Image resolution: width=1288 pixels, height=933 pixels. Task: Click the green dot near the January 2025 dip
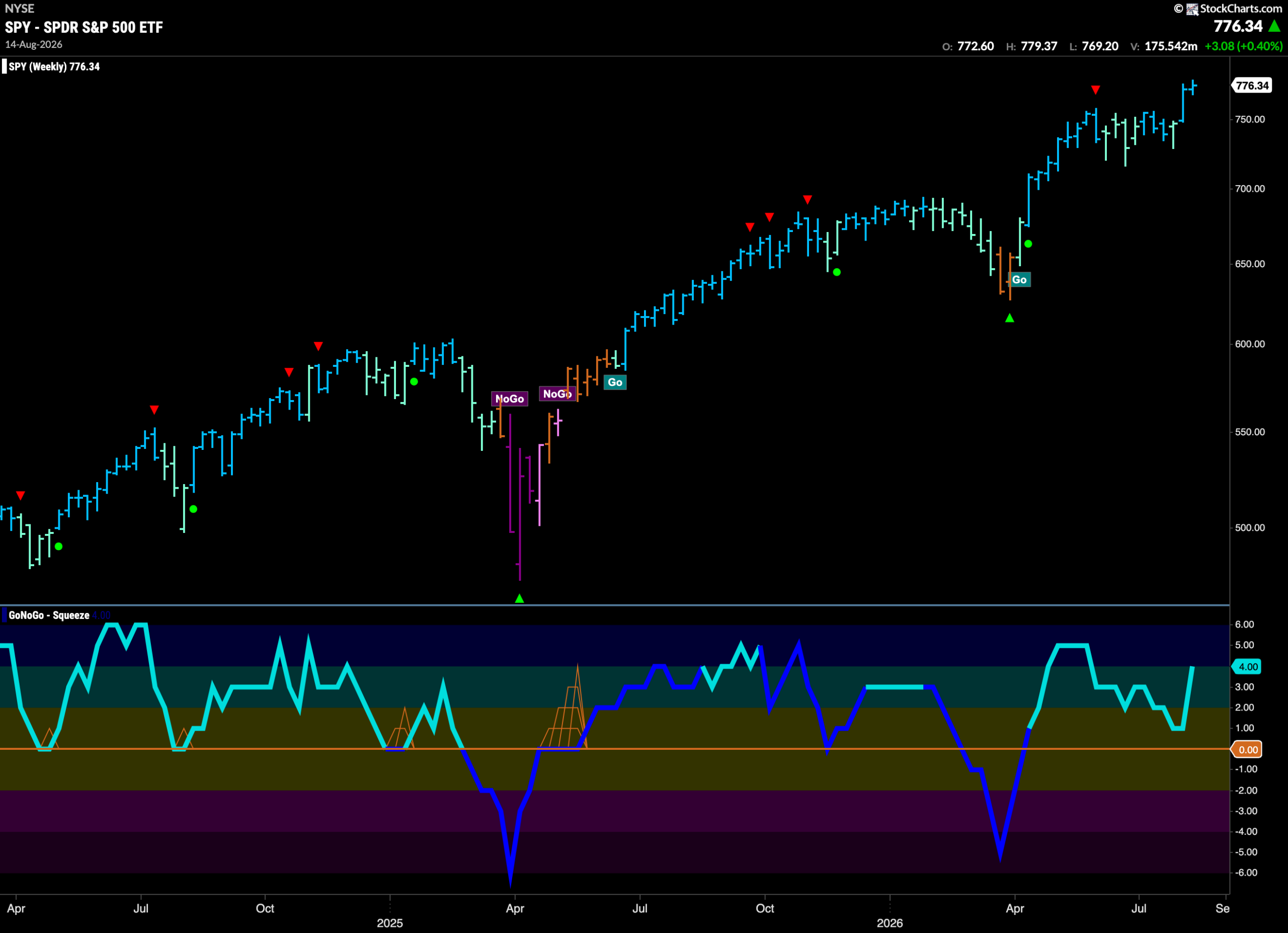pos(414,381)
